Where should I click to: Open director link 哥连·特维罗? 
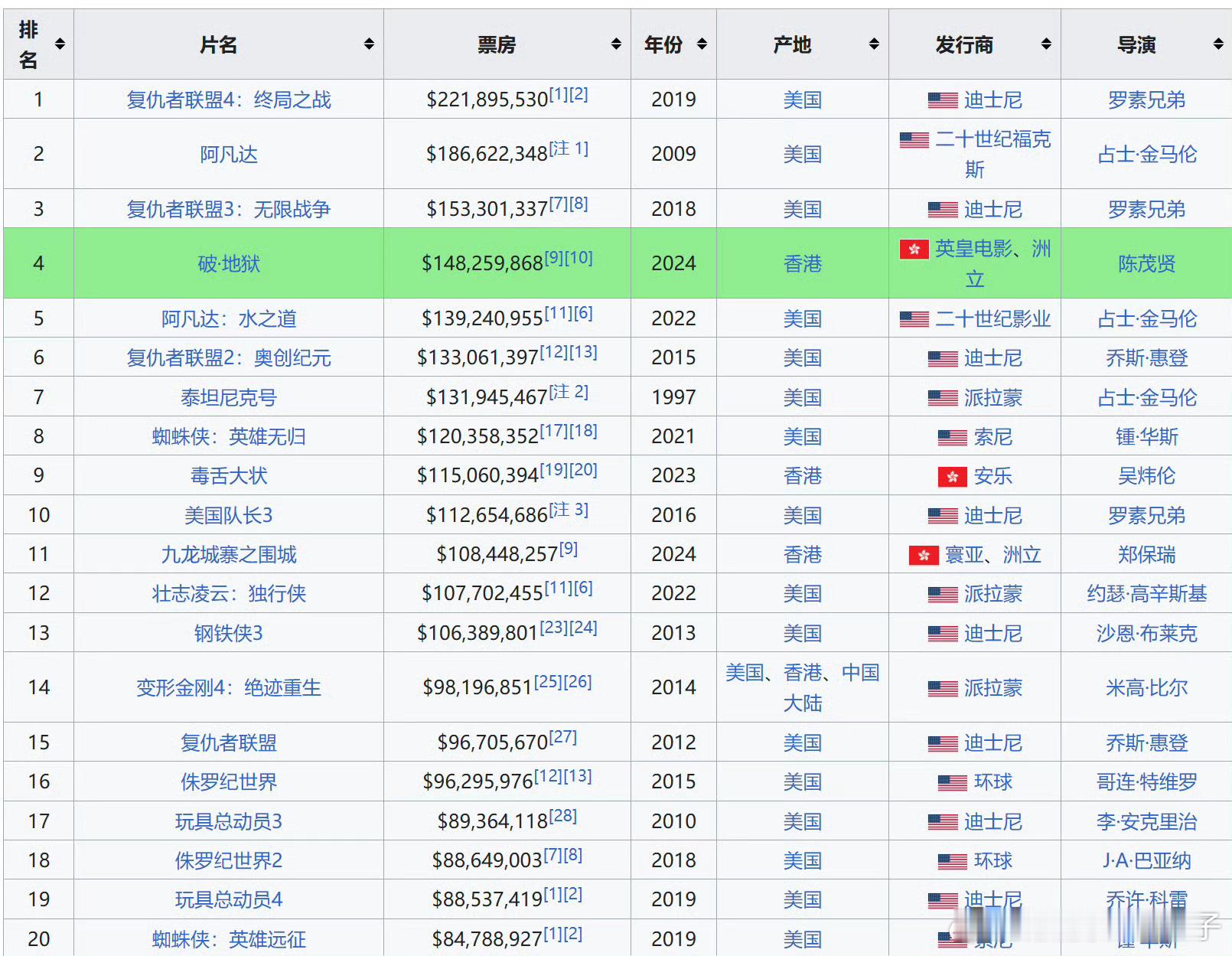tap(1146, 781)
